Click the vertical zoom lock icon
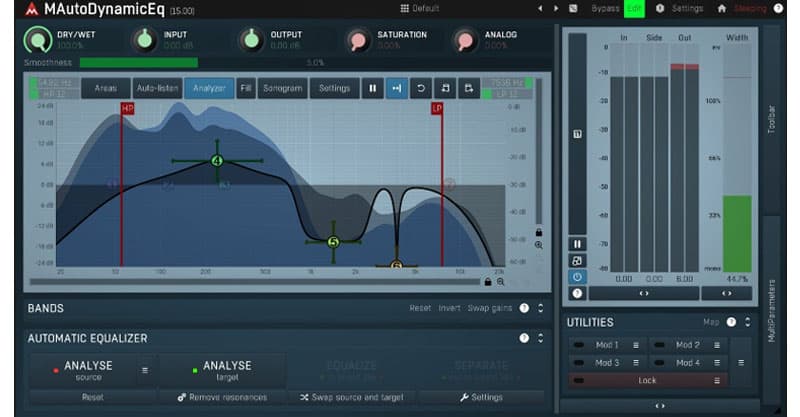 539,232
